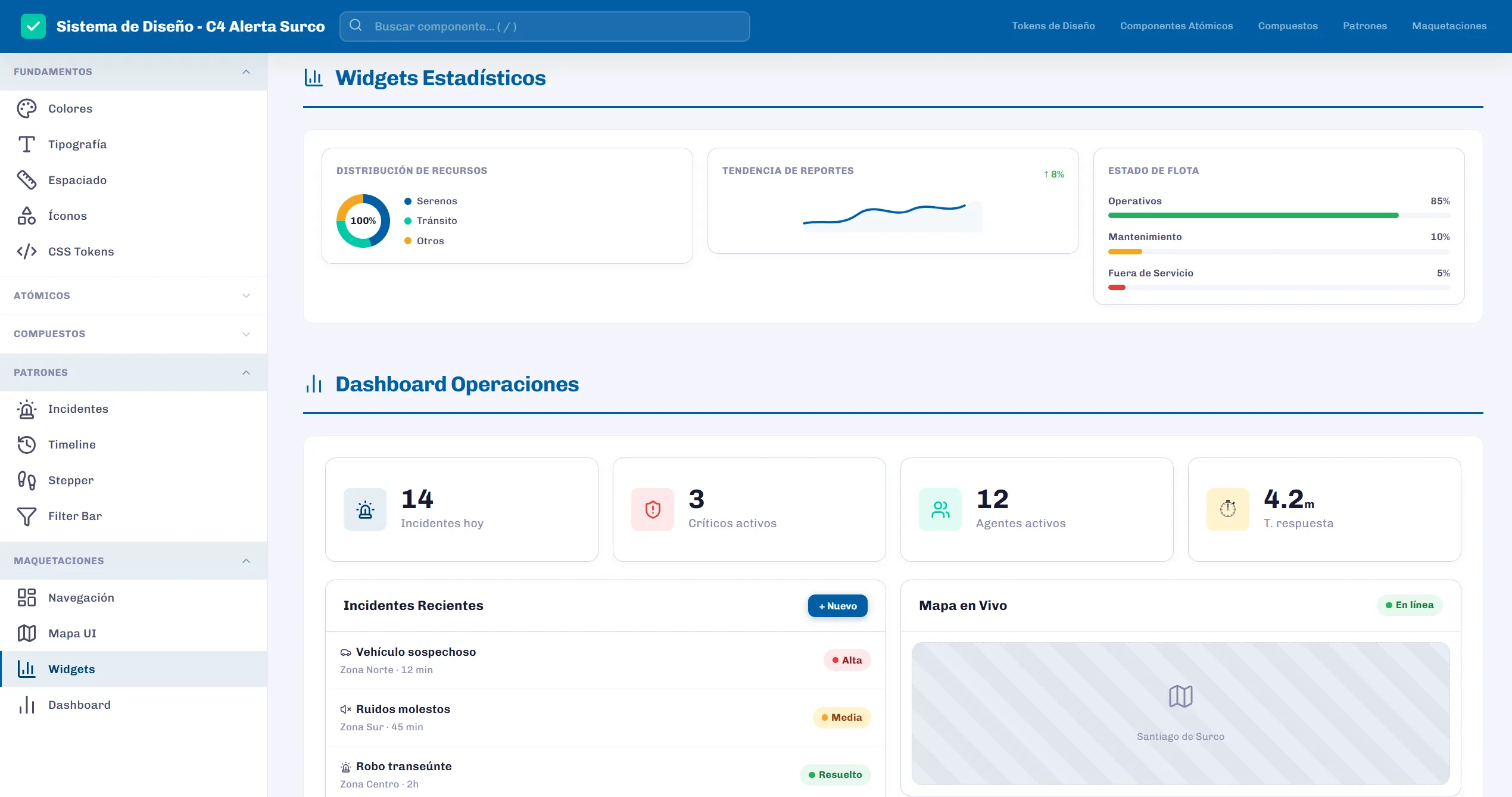Viewport: 1512px width, 797px height.
Task: Click the Tránsito legend entry
Action: tap(431, 221)
